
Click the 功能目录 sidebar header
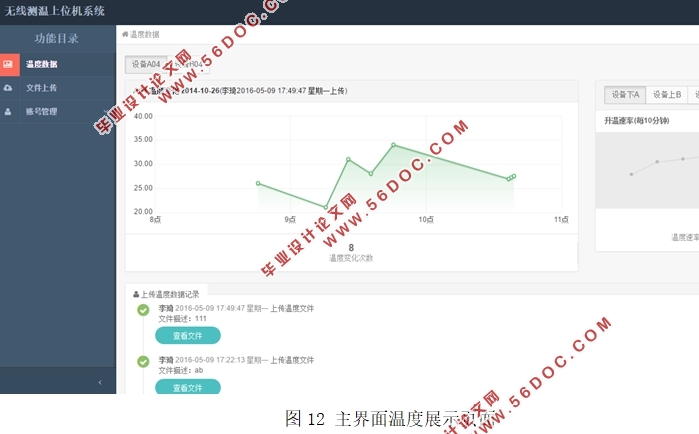pyautogui.click(x=57, y=38)
